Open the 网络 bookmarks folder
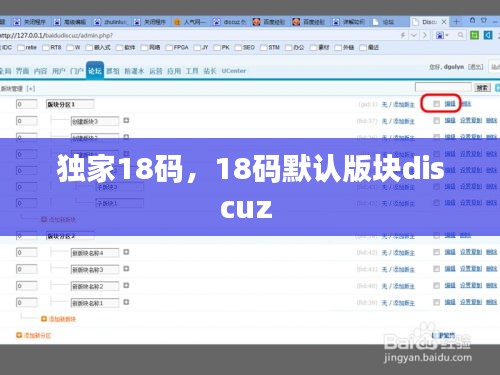The height and width of the screenshot is (375, 500). tap(150, 48)
